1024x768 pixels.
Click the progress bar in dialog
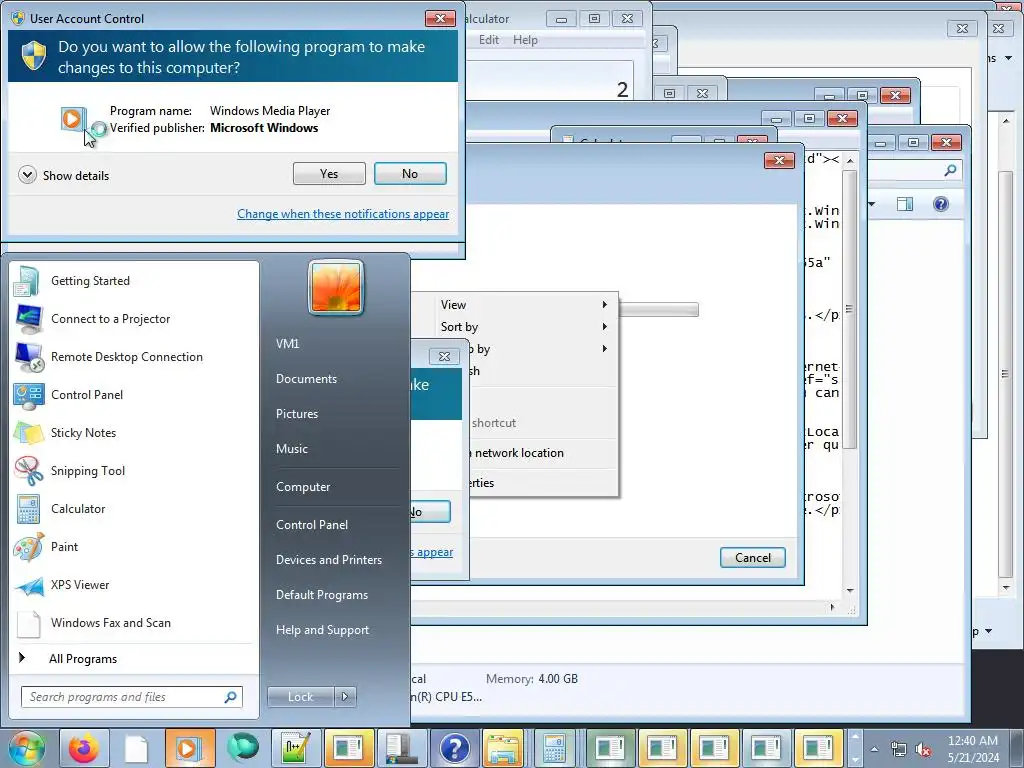click(658, 310)
